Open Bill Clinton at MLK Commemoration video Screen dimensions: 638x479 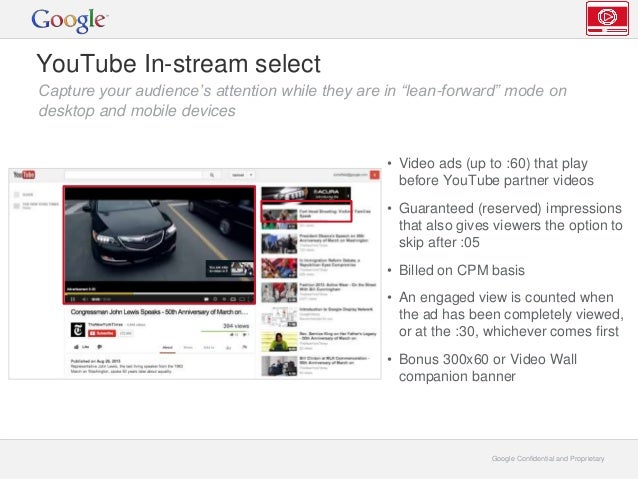point(315,365)
